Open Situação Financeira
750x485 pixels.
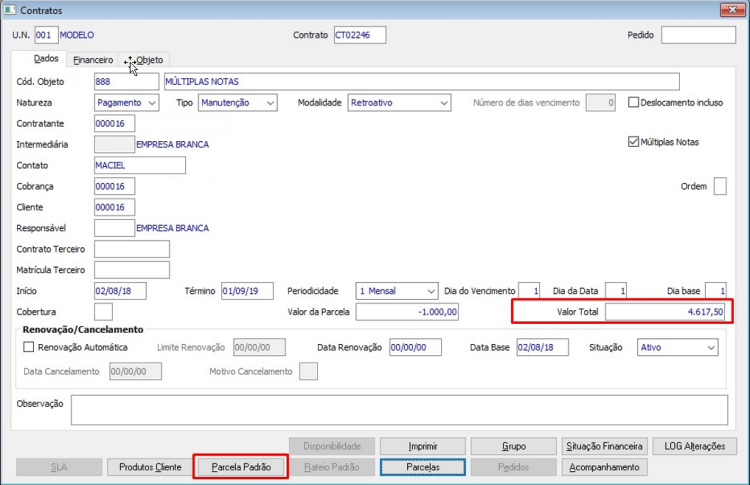[605, 446]
